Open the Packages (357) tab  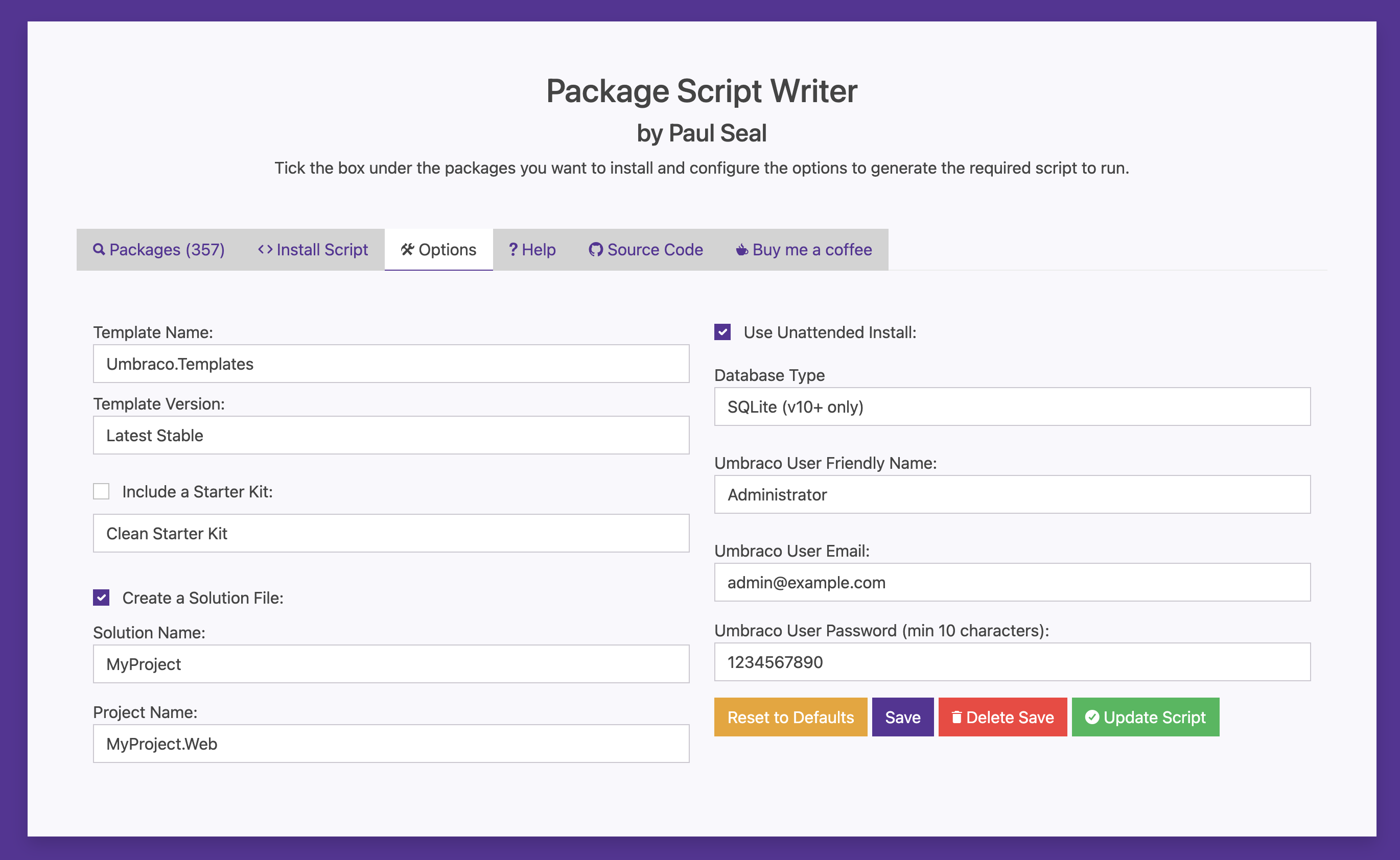pyautogui.click(x=159, y=250)
